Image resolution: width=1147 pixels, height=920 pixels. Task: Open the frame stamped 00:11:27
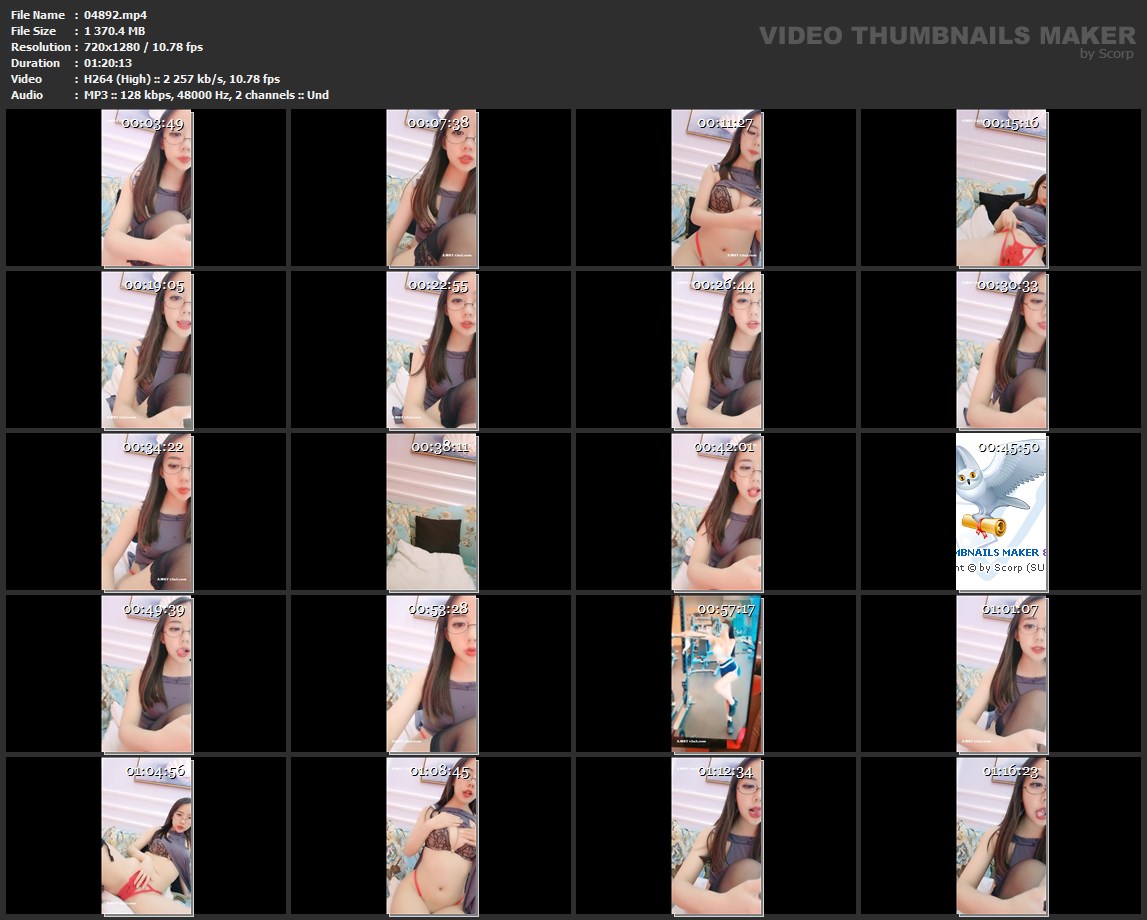click(x=716, y=189)
